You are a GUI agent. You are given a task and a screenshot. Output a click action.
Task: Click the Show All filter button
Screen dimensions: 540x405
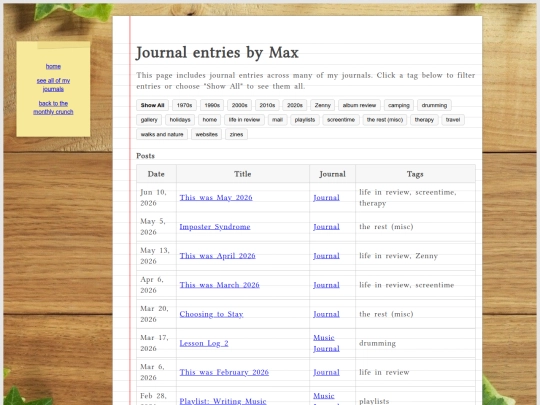pyautogui.click(x=152, y=105)
